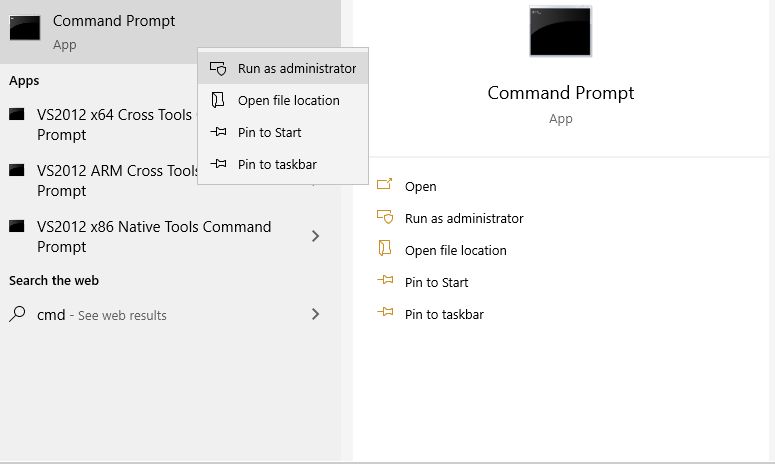Click Open file location text in right panel
Image resolution: width=775 pixels, height=464 pixels.
tap(455, 250)
